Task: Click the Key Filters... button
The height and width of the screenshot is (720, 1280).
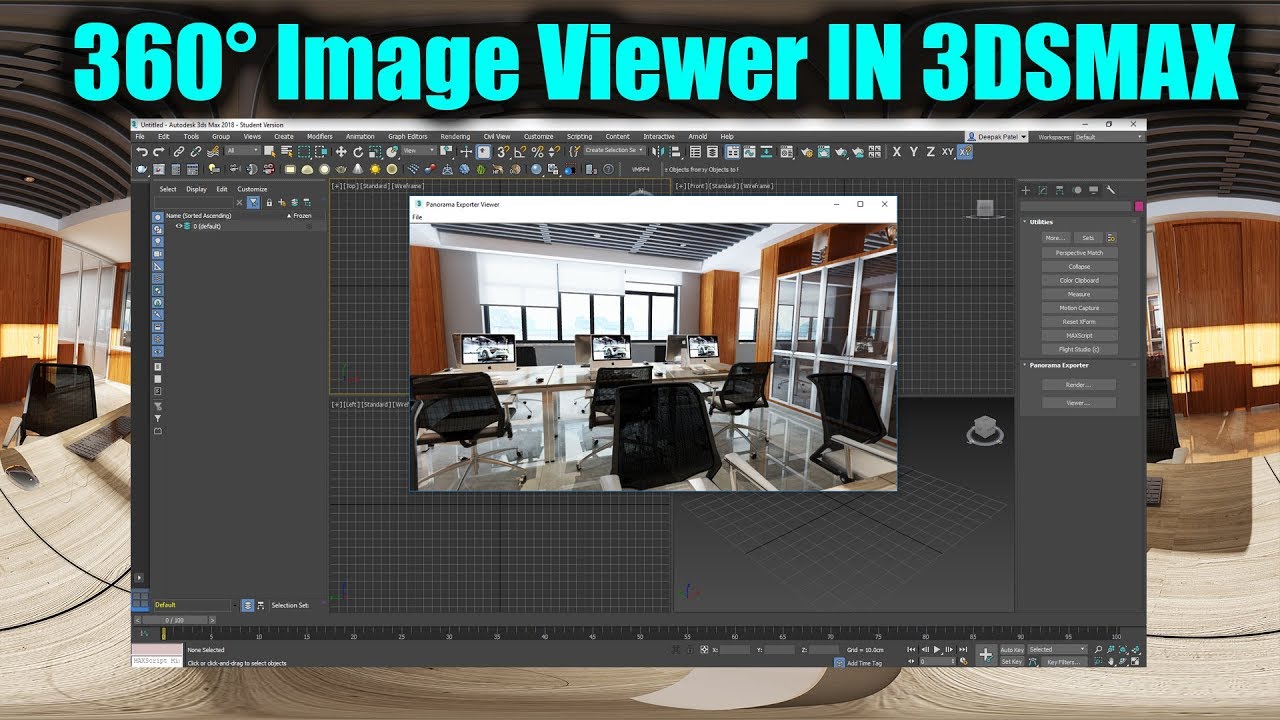Action: point(1064,662)
